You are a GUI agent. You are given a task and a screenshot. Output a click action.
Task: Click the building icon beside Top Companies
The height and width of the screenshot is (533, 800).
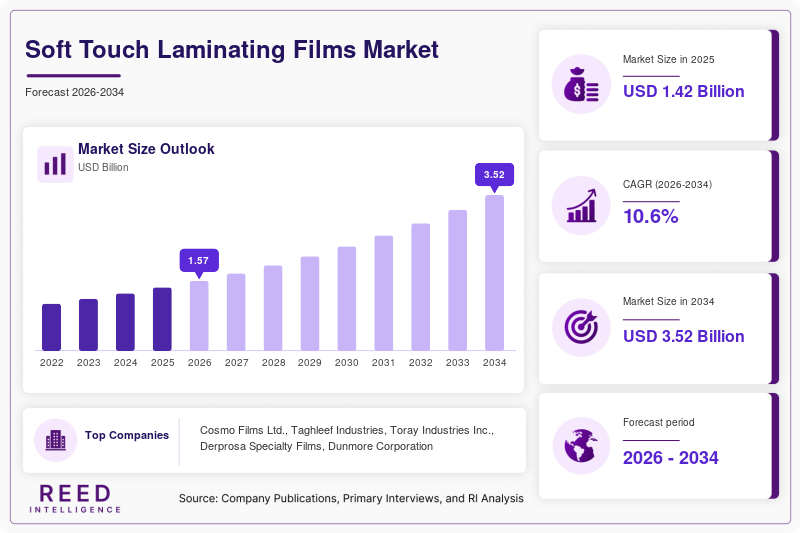(x=56, y=440)
